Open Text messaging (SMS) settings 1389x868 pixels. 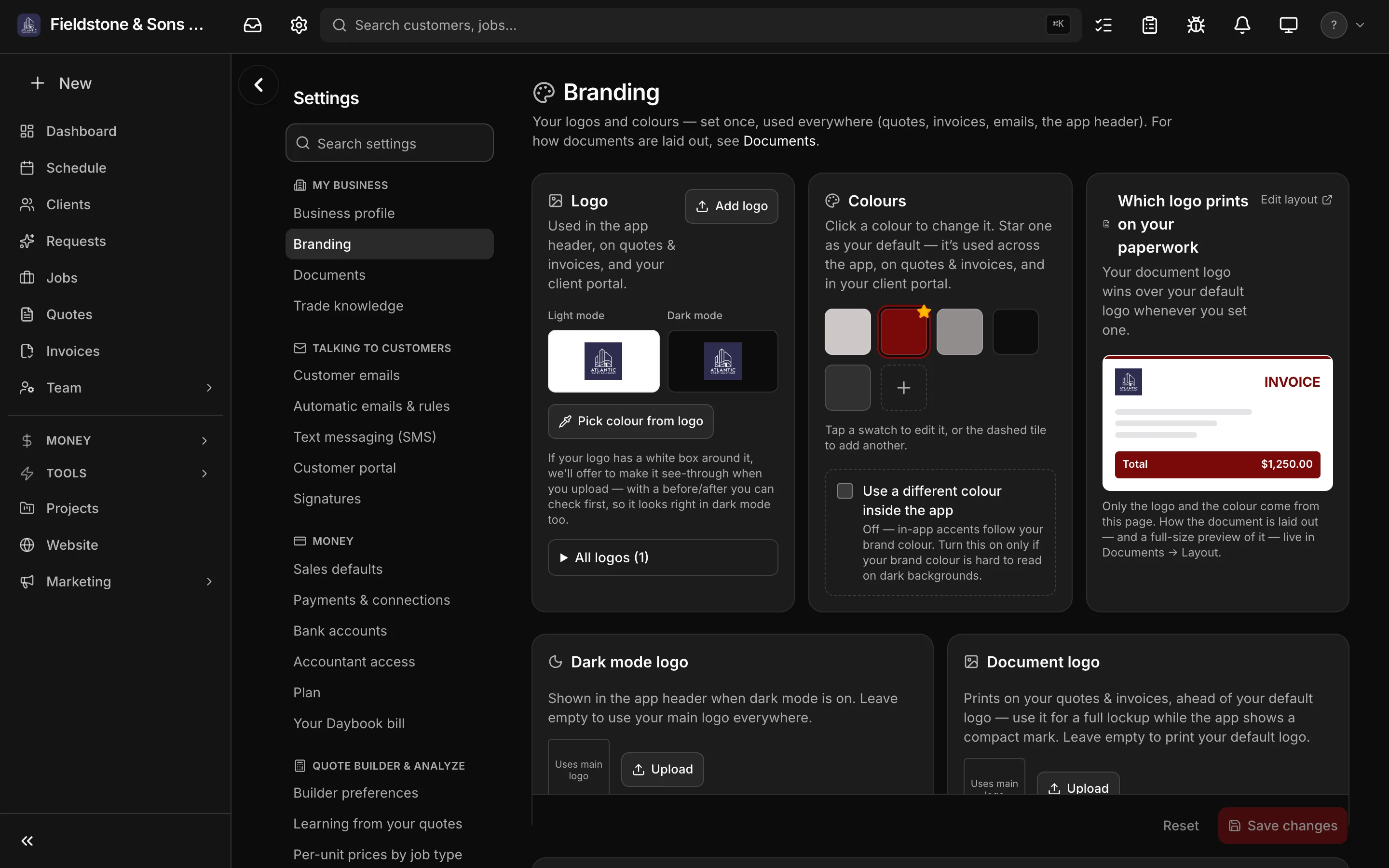389,437
